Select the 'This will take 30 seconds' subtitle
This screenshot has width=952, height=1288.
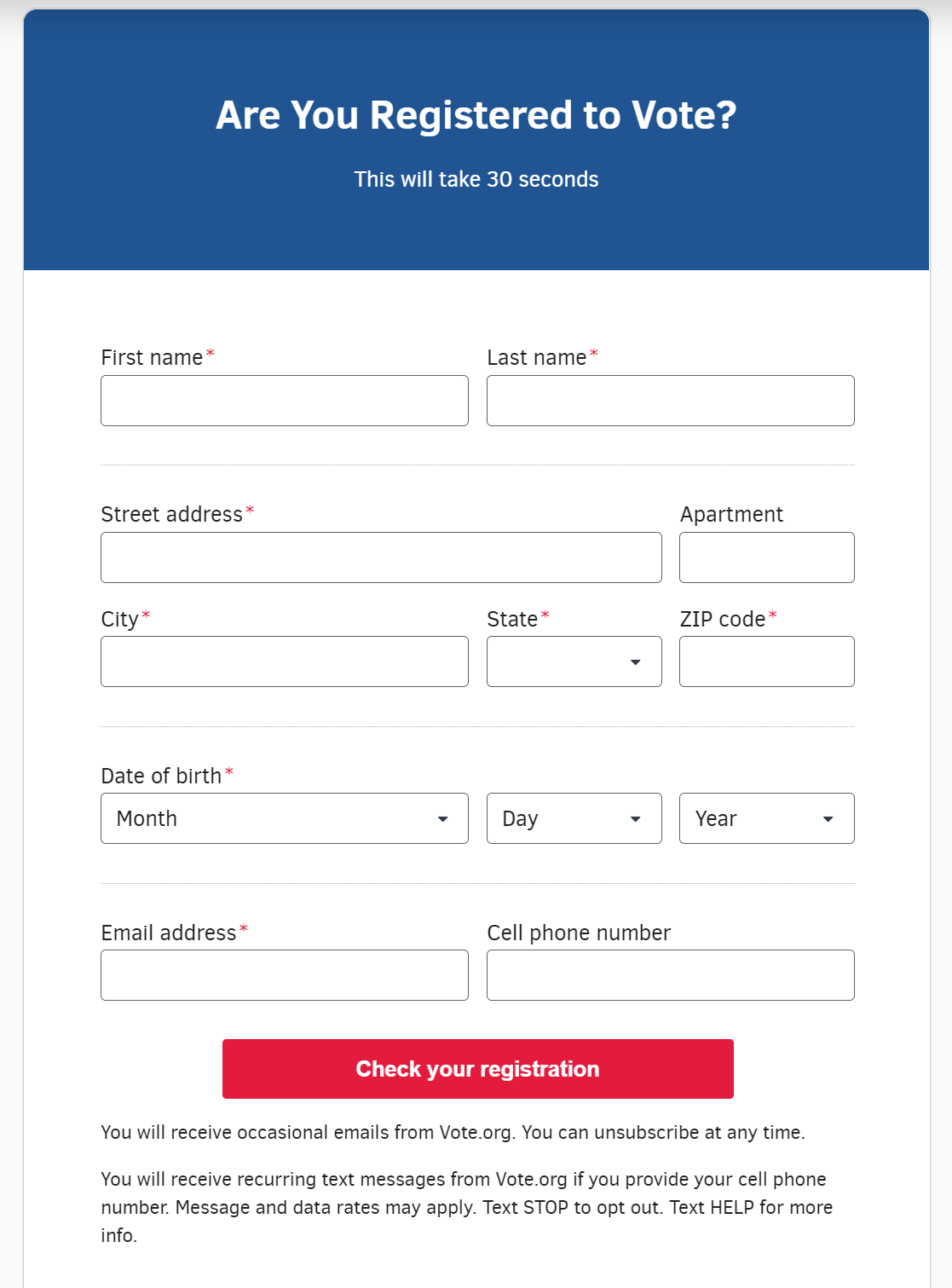[x=476, y=179]
